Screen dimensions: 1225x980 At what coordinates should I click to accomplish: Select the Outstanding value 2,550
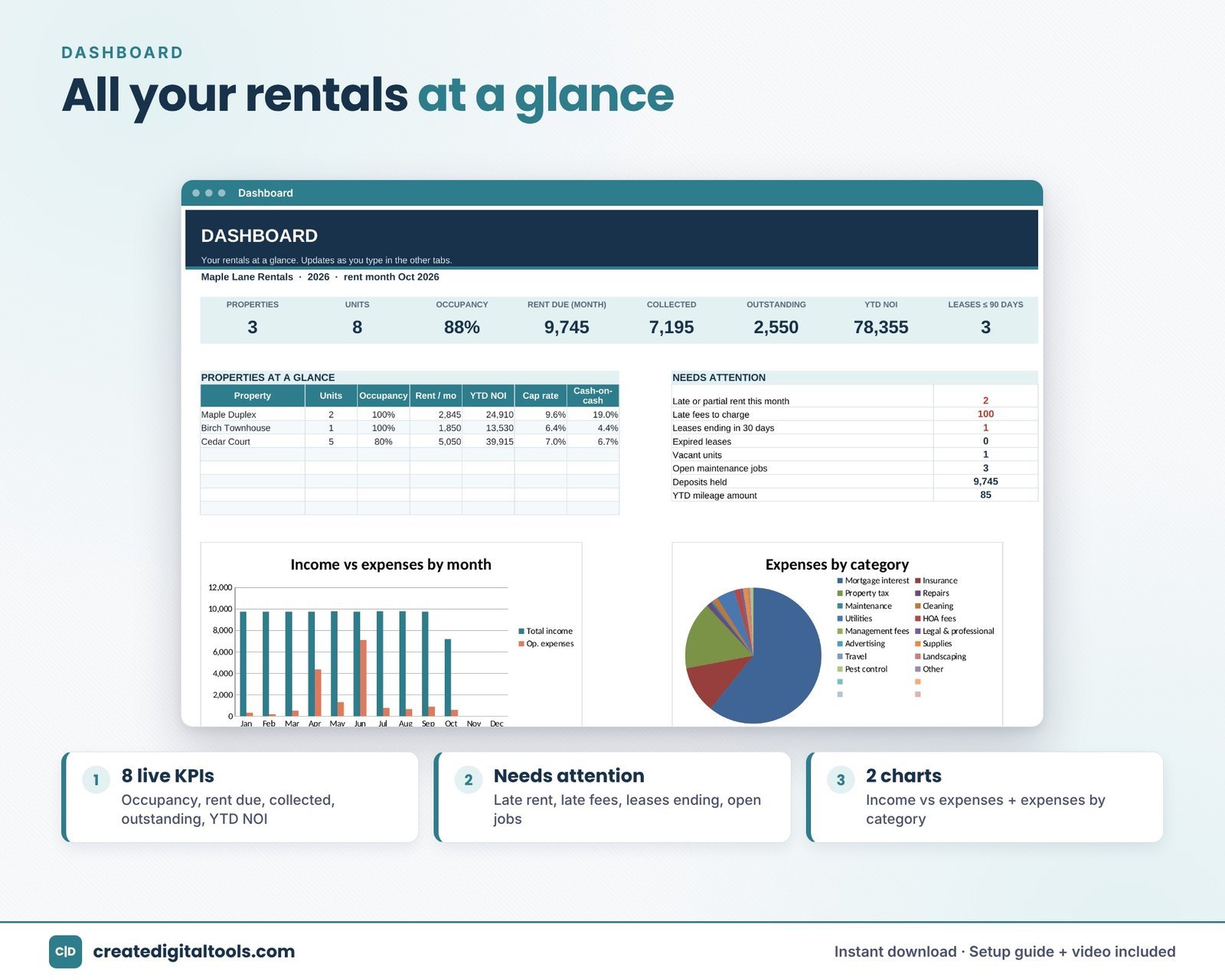point(776,328)
